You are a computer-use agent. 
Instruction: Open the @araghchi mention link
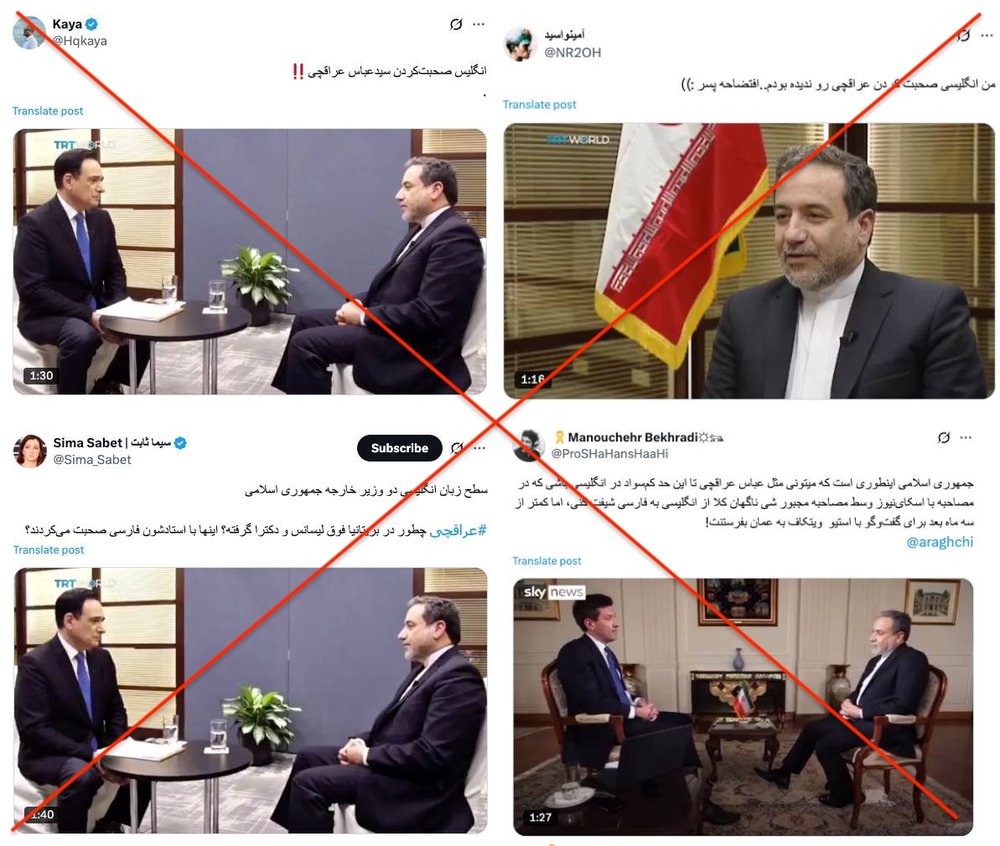coord(940,542)
